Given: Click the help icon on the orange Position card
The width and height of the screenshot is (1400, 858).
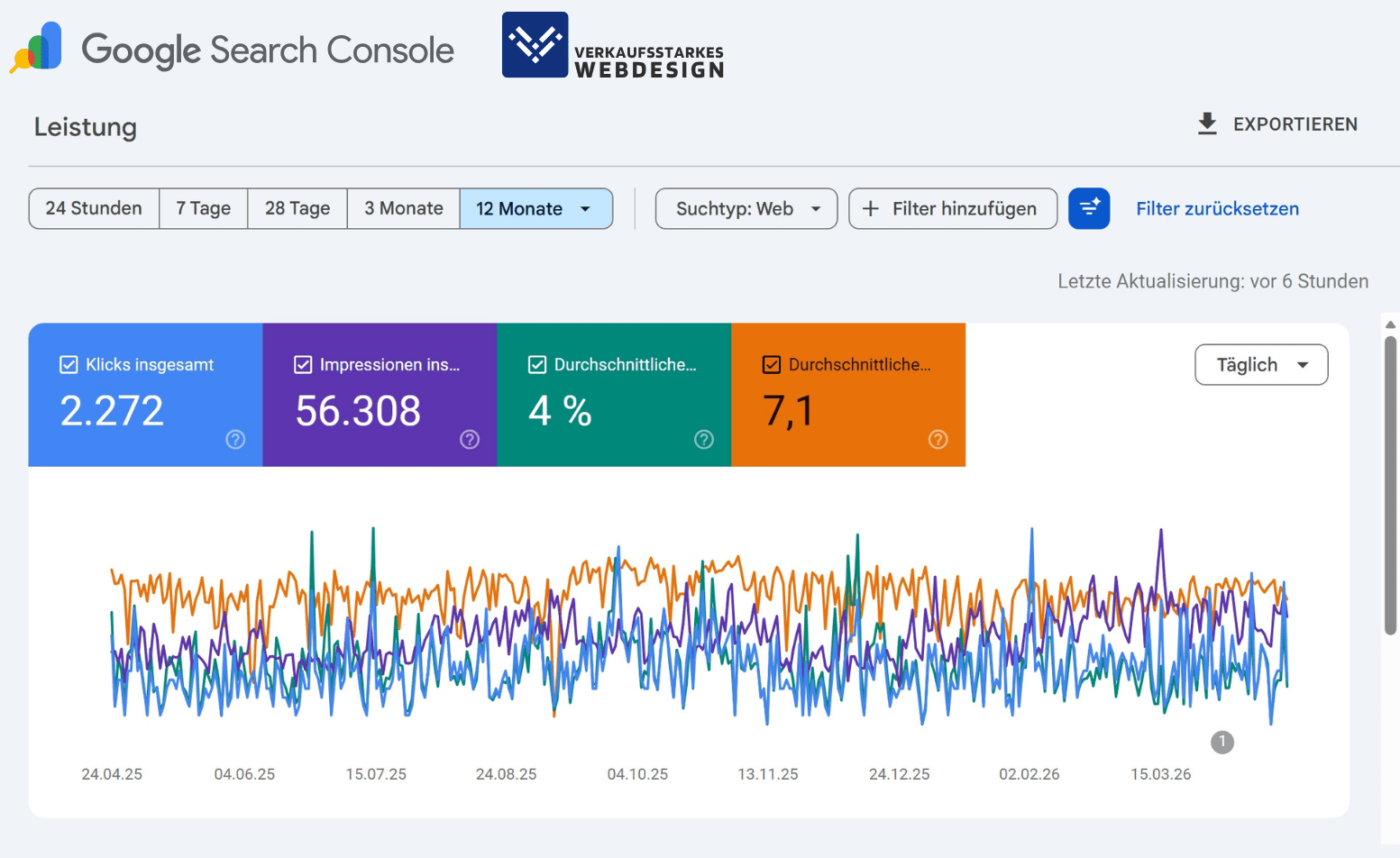Looking at the screenshot, I should coord(938,440).
